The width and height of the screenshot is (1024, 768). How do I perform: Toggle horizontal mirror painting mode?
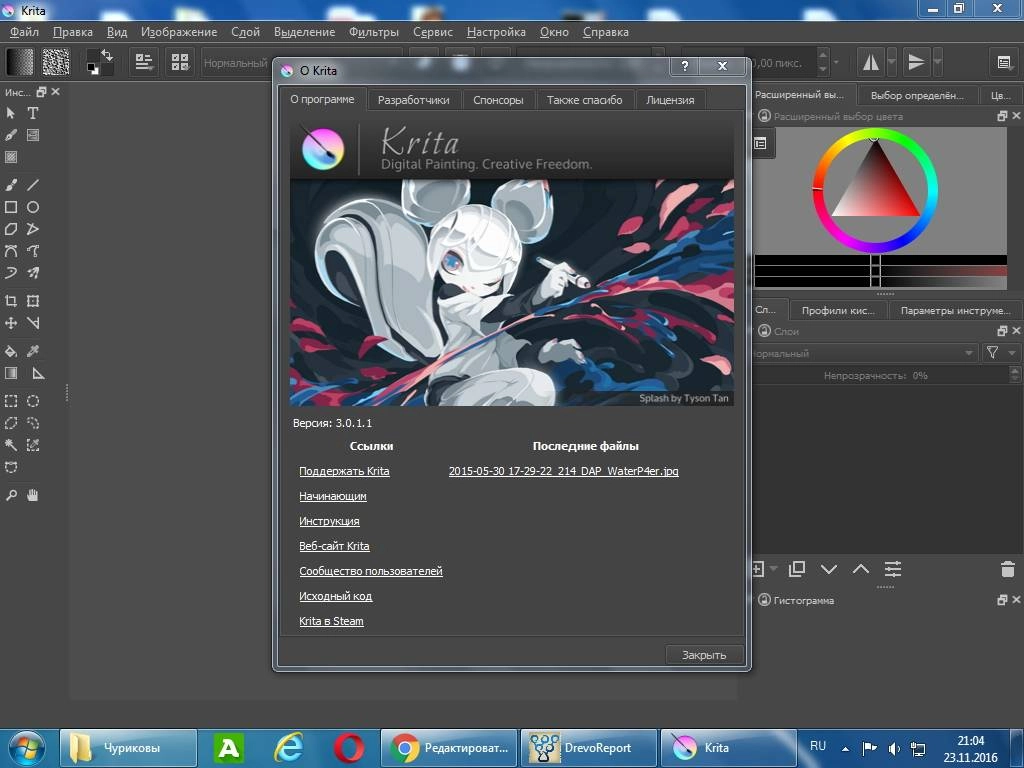871,62
